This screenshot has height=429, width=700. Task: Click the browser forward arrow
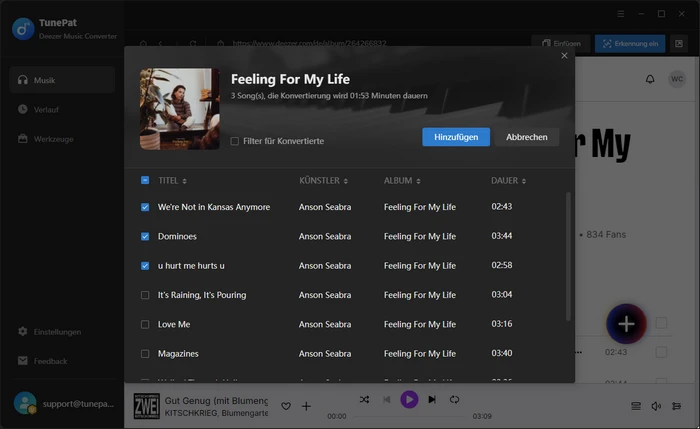[x=177, y=43]
